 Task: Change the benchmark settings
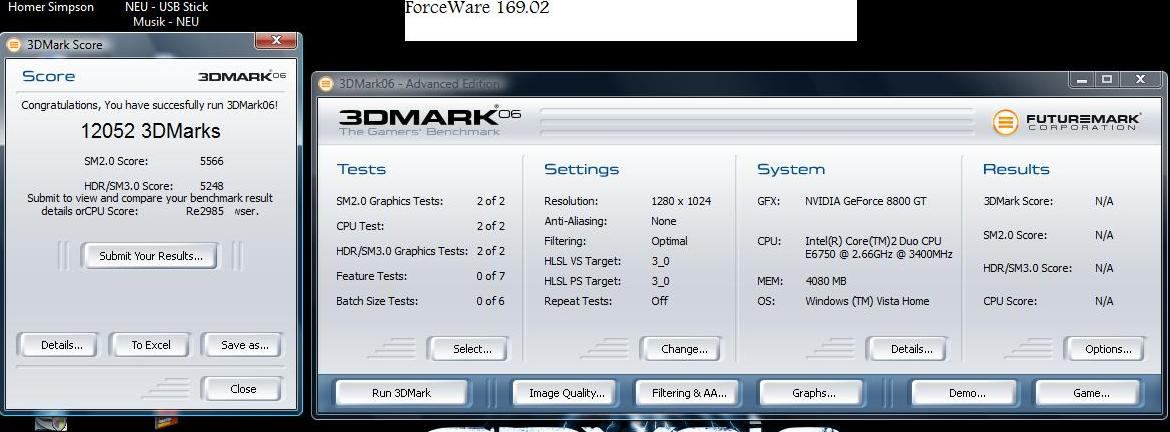683,349
